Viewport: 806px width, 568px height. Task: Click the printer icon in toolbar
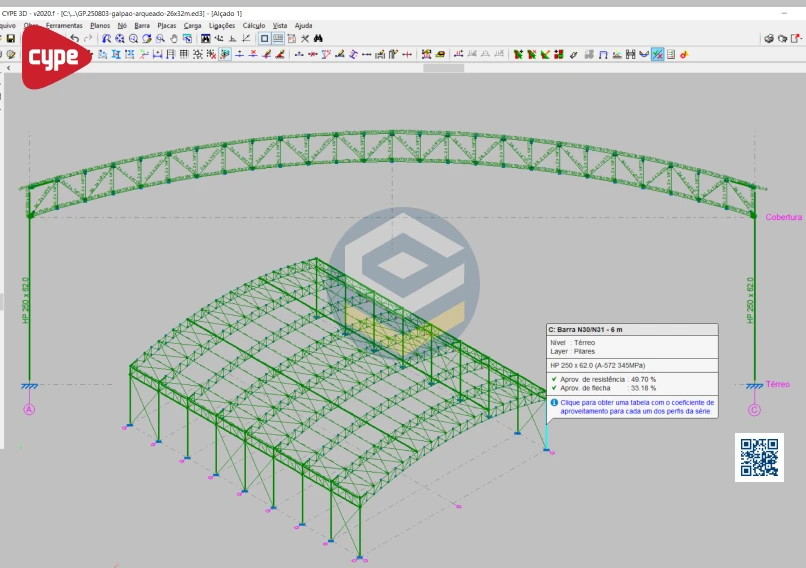(x=769, y=39)
